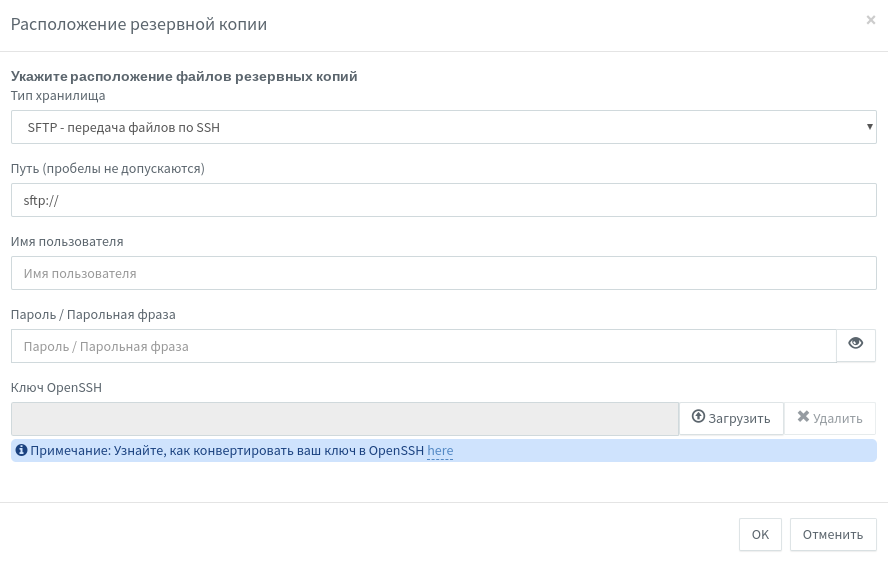Click the info icon in the note banner

(22, 450)
